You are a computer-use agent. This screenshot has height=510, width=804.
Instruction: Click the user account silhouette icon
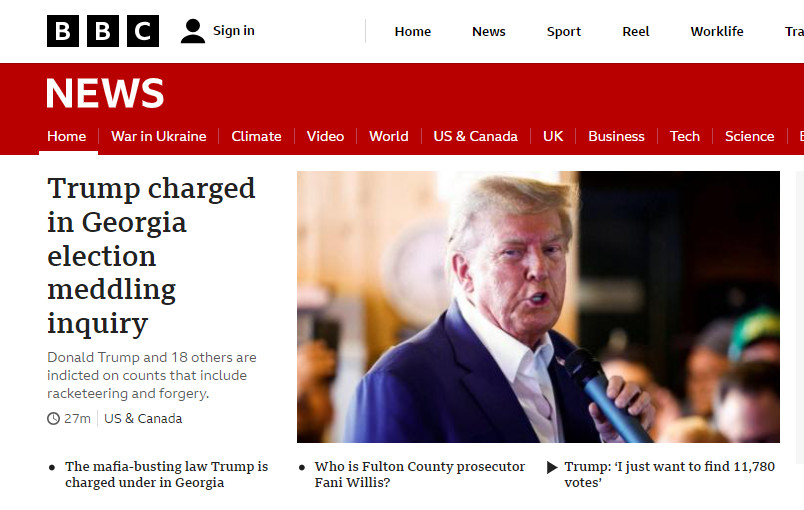[x=193, y=31]
